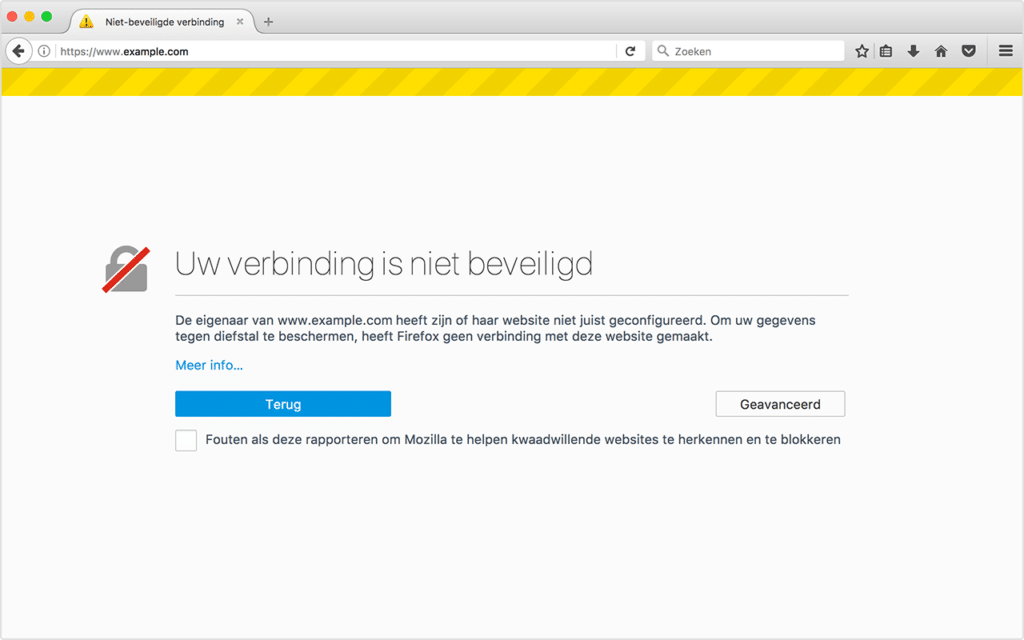Expand advanced options via Geavanceerd
Screen dimensions: 1024x640
(780, 404)
